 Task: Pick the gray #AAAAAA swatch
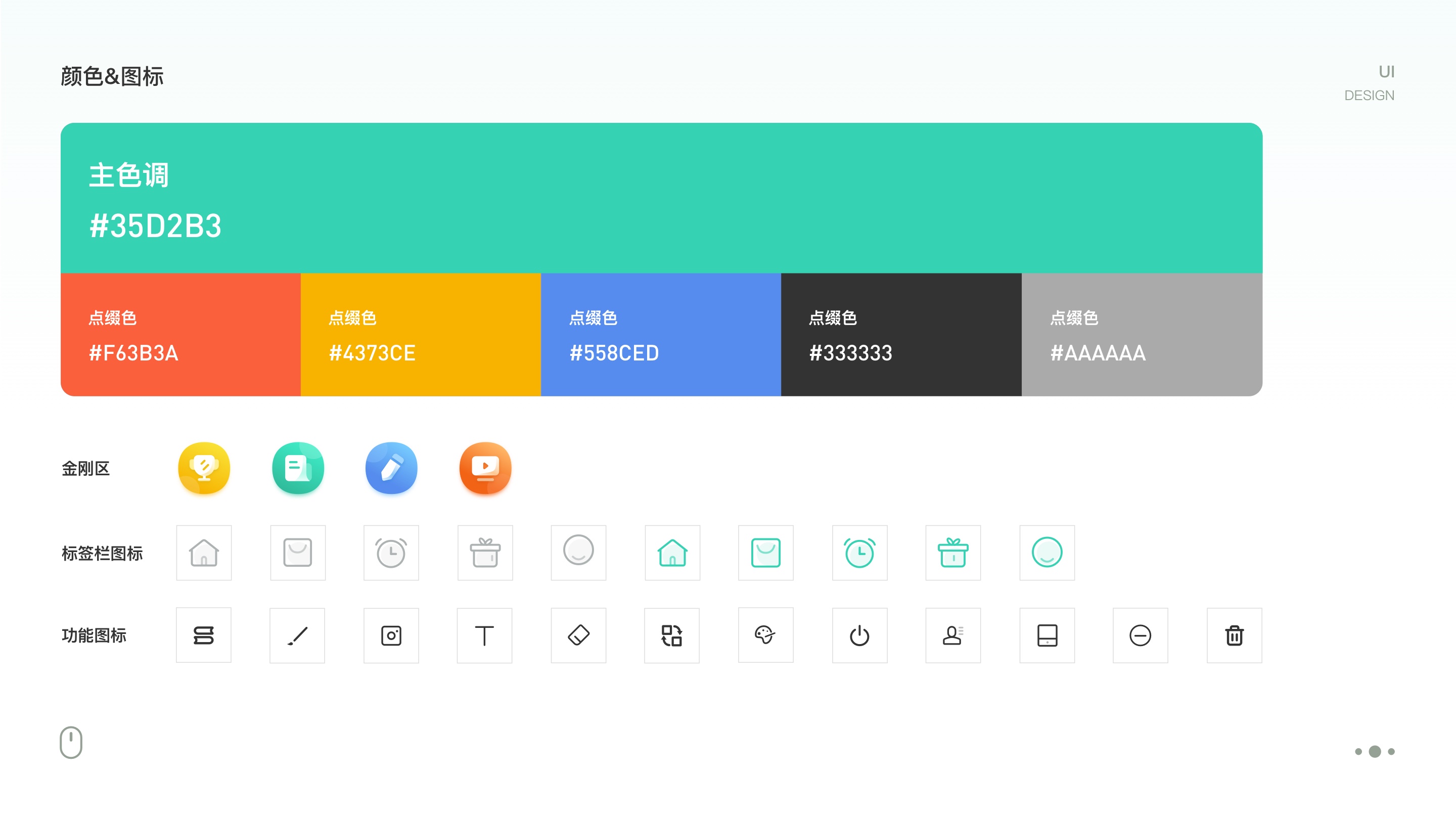click(1142, 335)
